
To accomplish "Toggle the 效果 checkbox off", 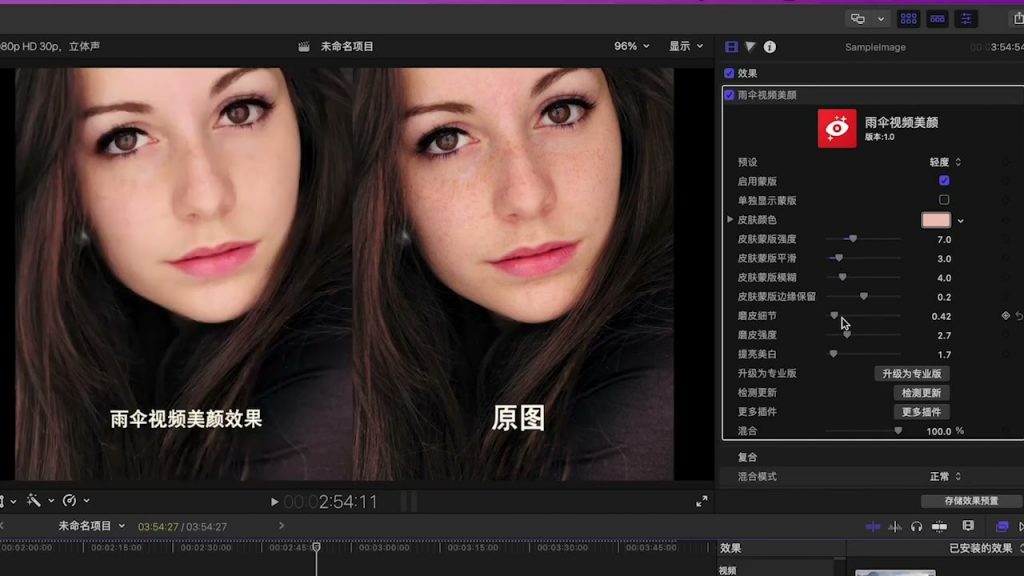I will (729, 72).
